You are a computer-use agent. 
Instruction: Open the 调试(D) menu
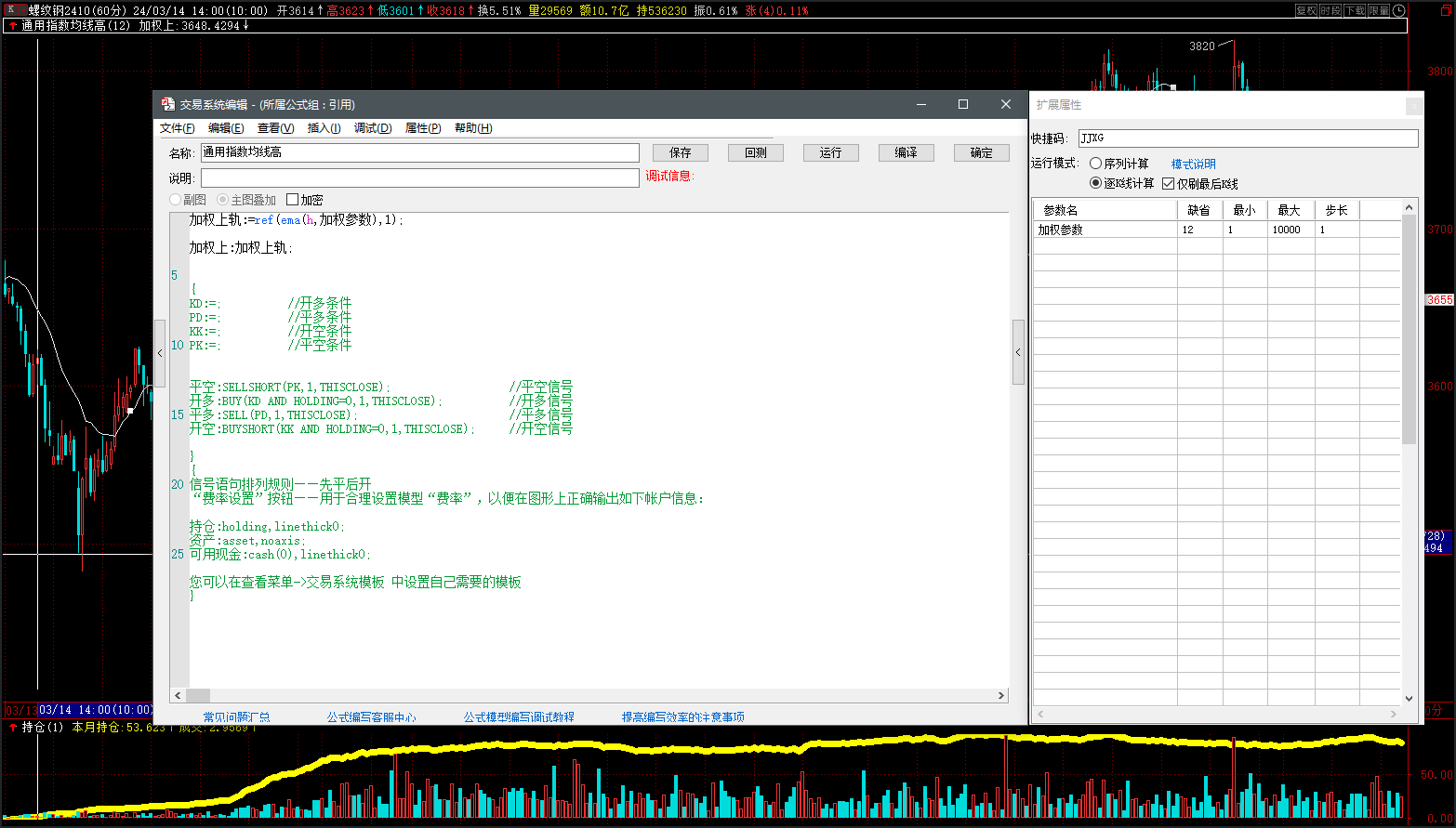pyautogui.click(x=373, y=128)
